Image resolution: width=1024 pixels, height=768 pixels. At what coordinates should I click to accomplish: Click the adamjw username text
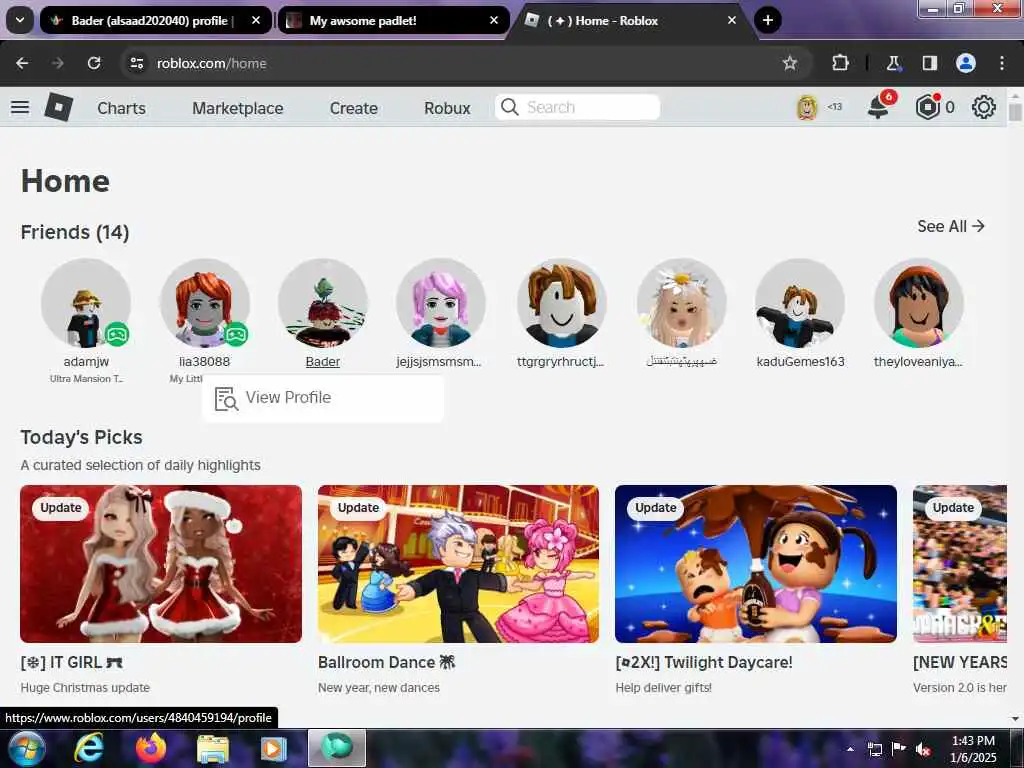[x=86, y=362]
